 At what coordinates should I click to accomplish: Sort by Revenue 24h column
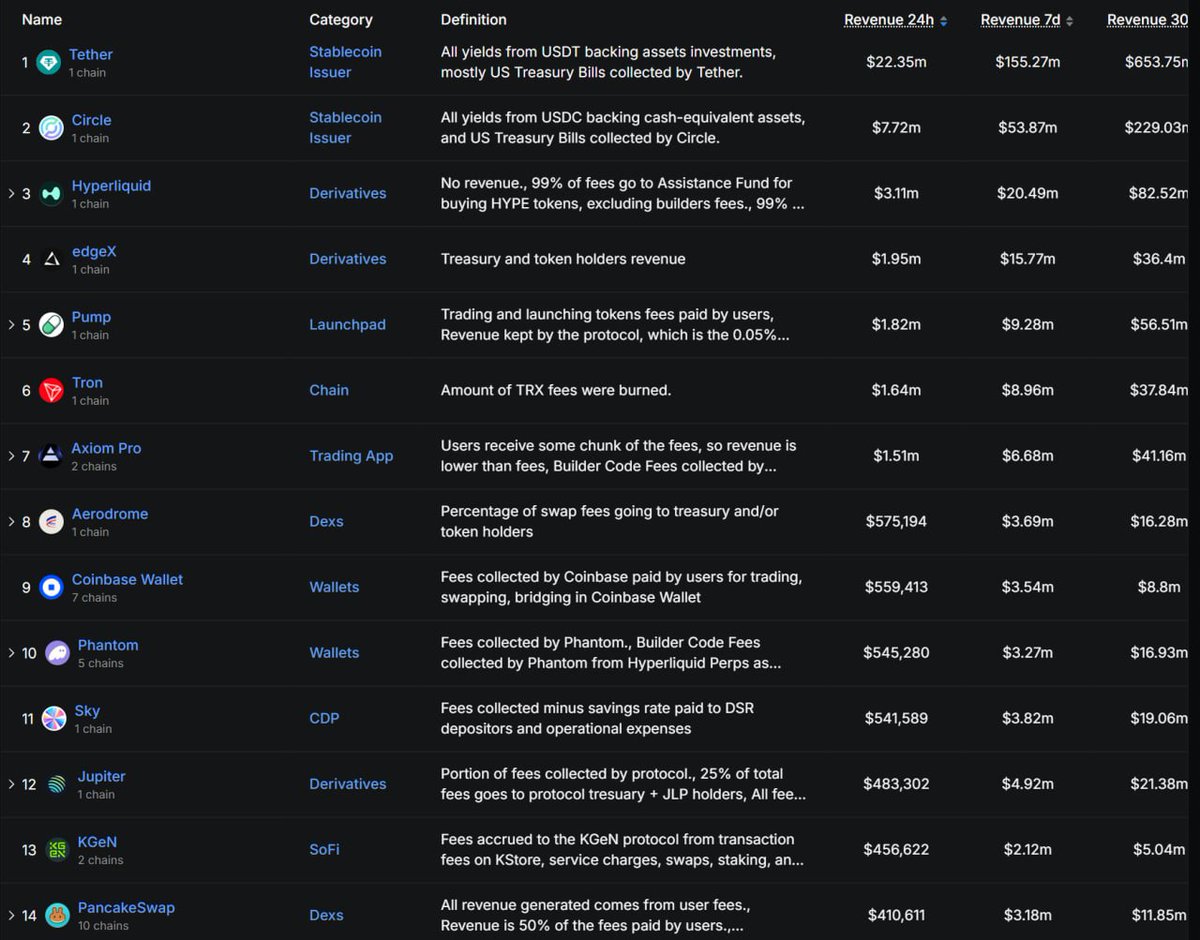[x=895, y=20]
